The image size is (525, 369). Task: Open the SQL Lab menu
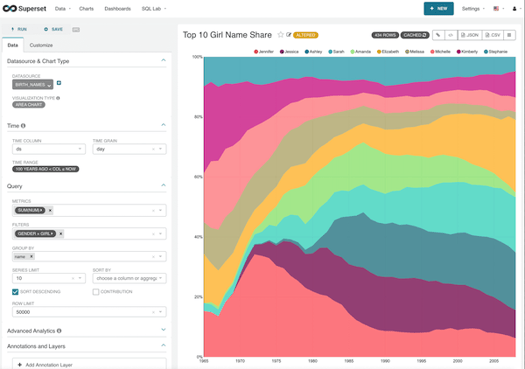(x=154, y=9)
